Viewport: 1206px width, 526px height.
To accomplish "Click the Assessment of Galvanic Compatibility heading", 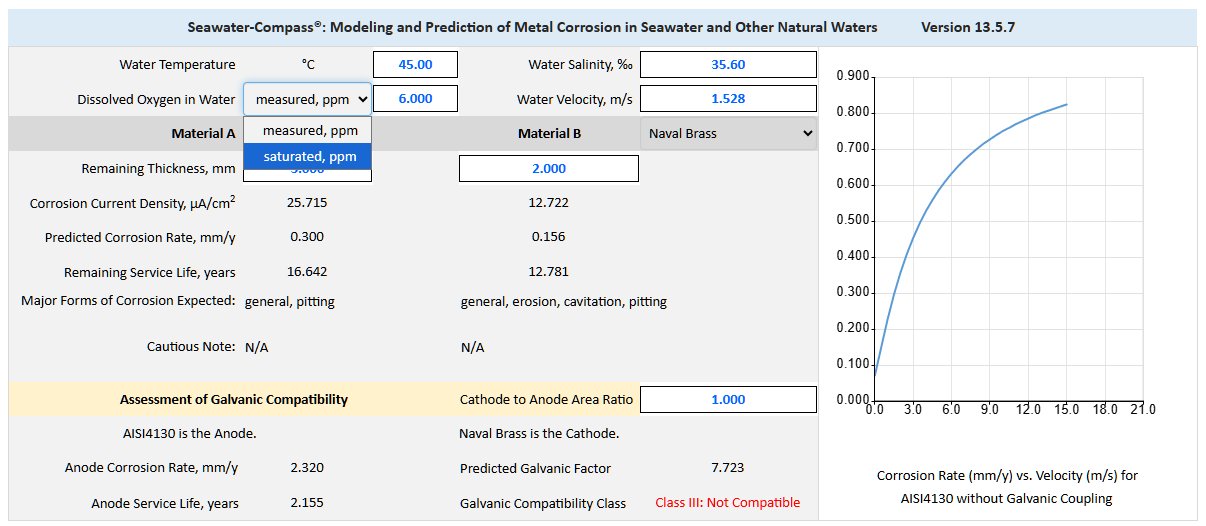I will (x=234, y=400).
